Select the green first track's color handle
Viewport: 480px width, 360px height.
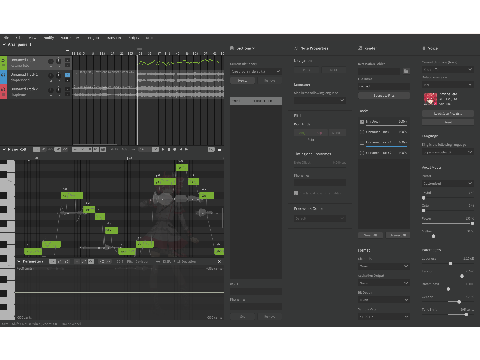pos(3,62)
